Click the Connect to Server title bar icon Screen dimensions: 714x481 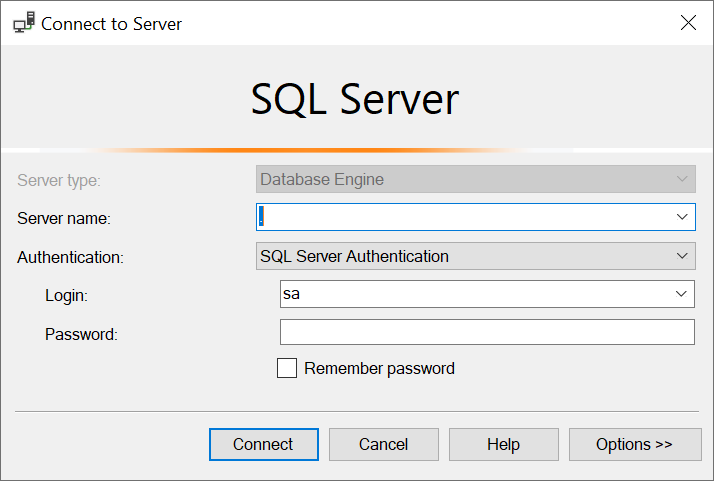tap(24, 23)
